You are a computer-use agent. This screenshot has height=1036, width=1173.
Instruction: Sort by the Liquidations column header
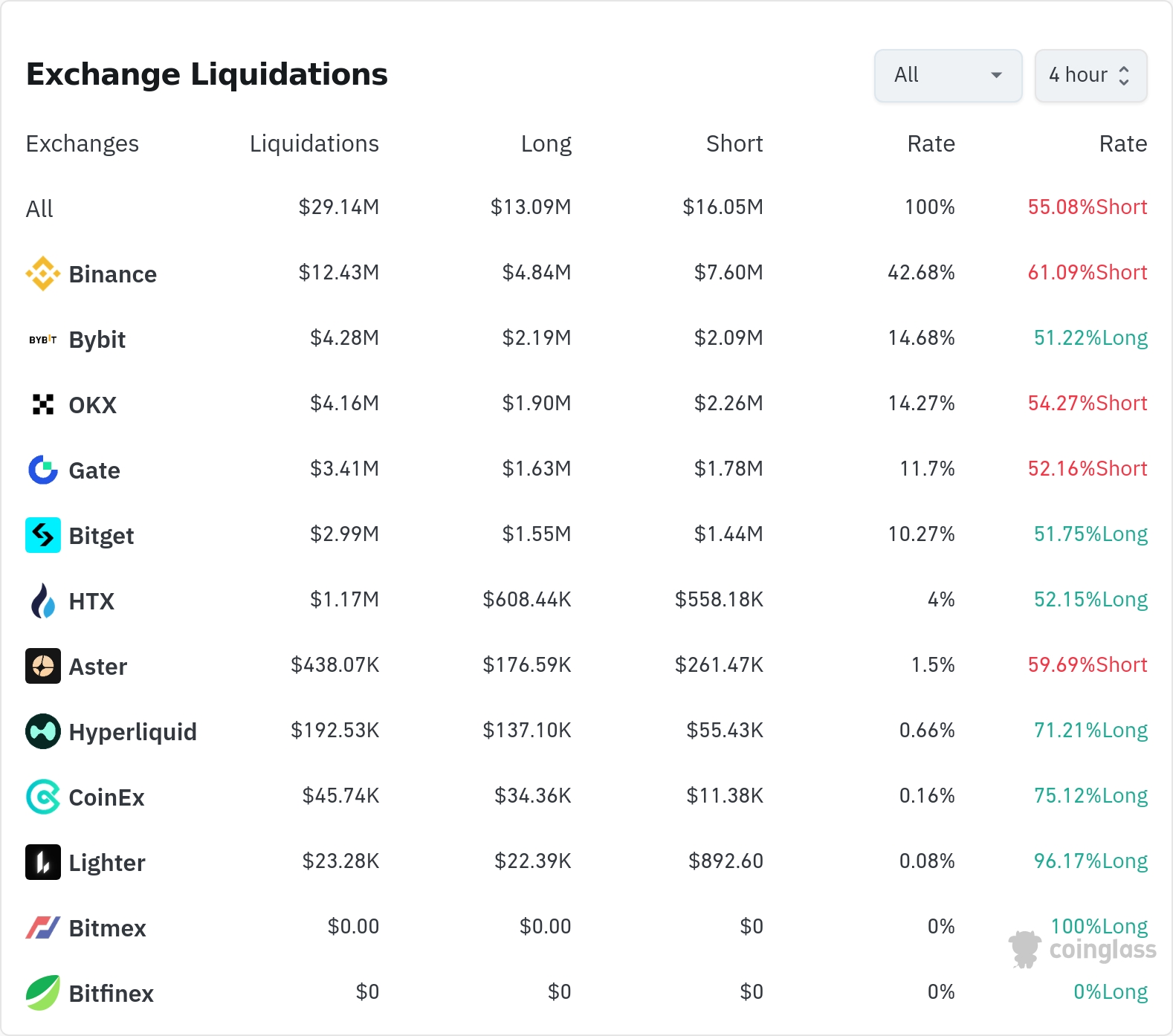[314, 143]
